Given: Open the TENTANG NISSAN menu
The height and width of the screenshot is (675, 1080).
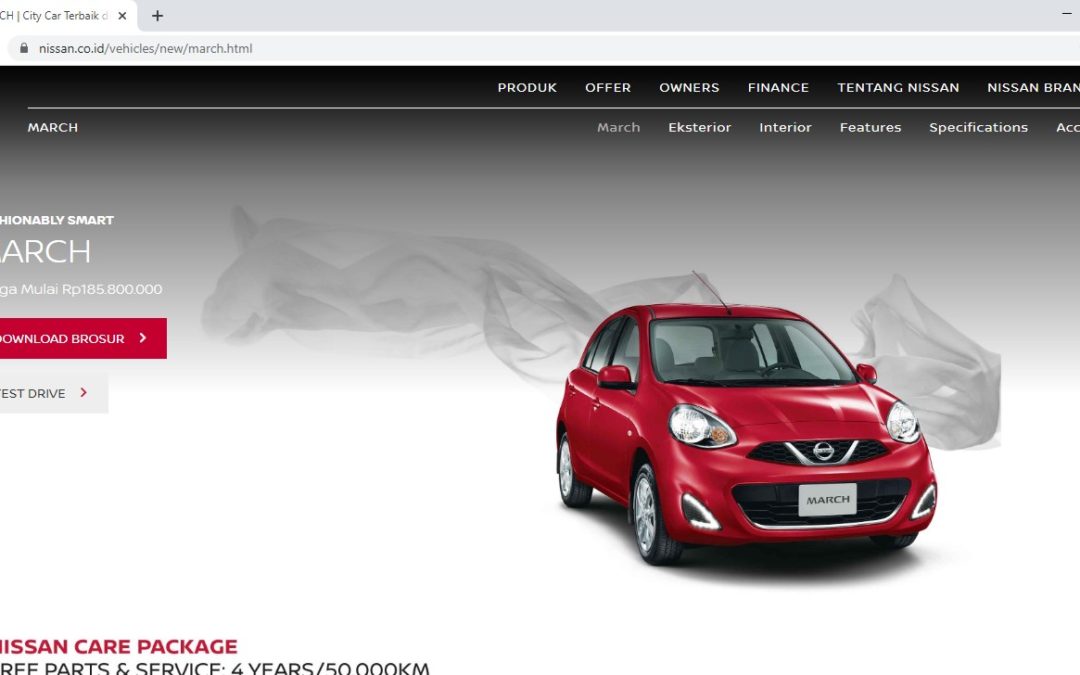Looking at the screenshot, I should click(898, 88).
